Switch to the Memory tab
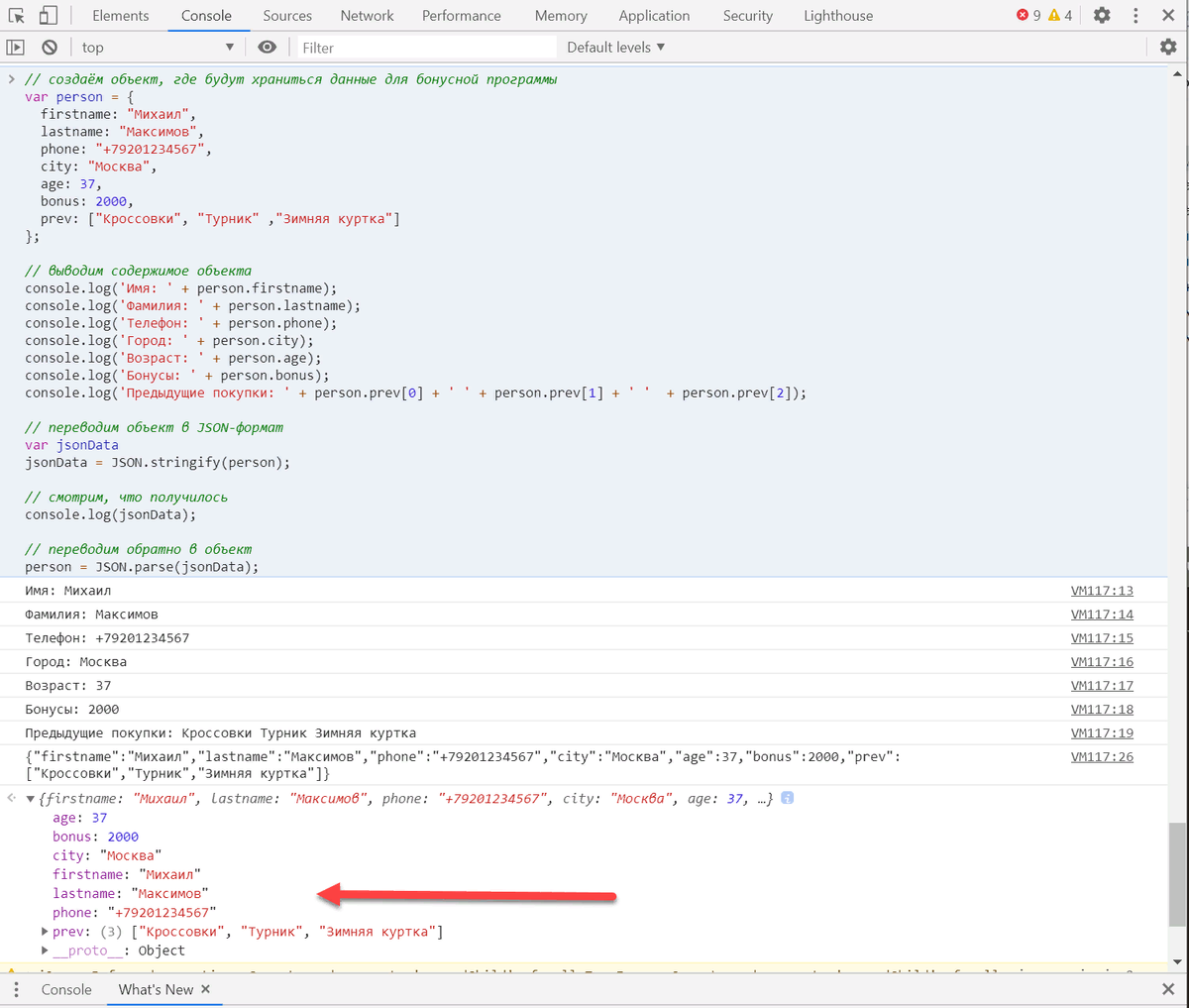 (x=561, y=16)
